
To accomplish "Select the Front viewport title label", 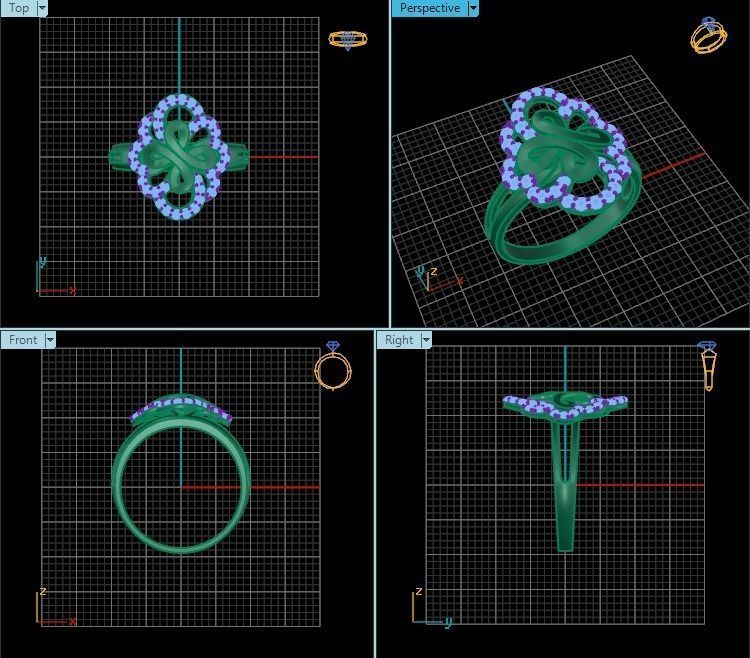I will (x=22, y=340).
